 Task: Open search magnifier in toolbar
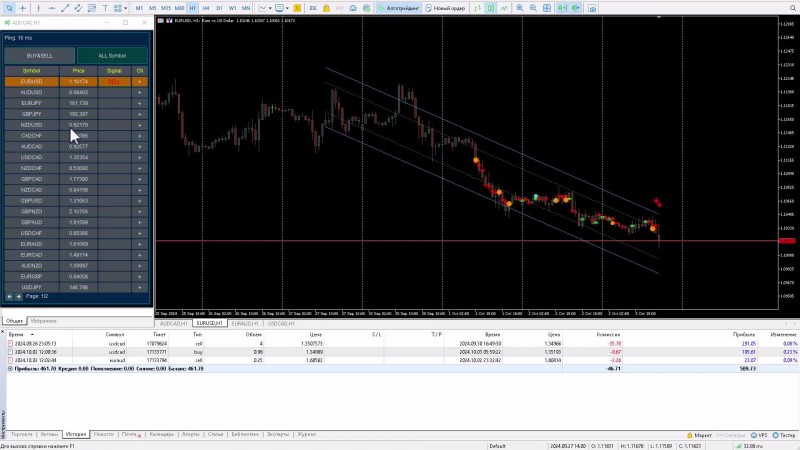(792, 8)
